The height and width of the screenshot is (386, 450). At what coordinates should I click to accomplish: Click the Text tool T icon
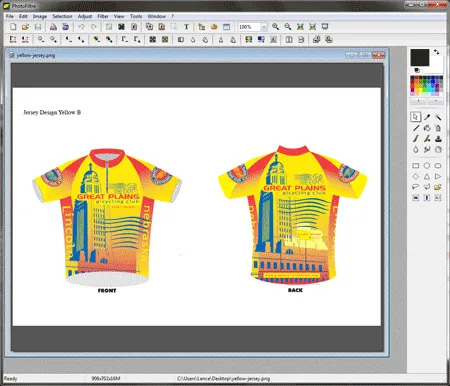coord(186,27)
